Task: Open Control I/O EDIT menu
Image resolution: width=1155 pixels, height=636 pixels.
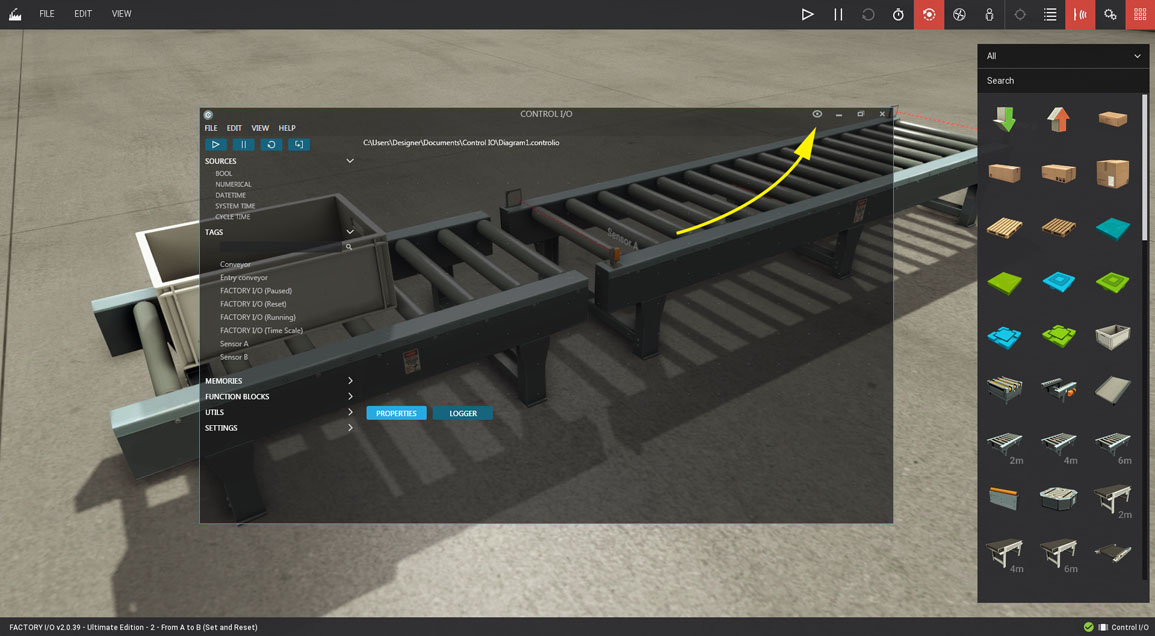Action: (x=234, y=128)
